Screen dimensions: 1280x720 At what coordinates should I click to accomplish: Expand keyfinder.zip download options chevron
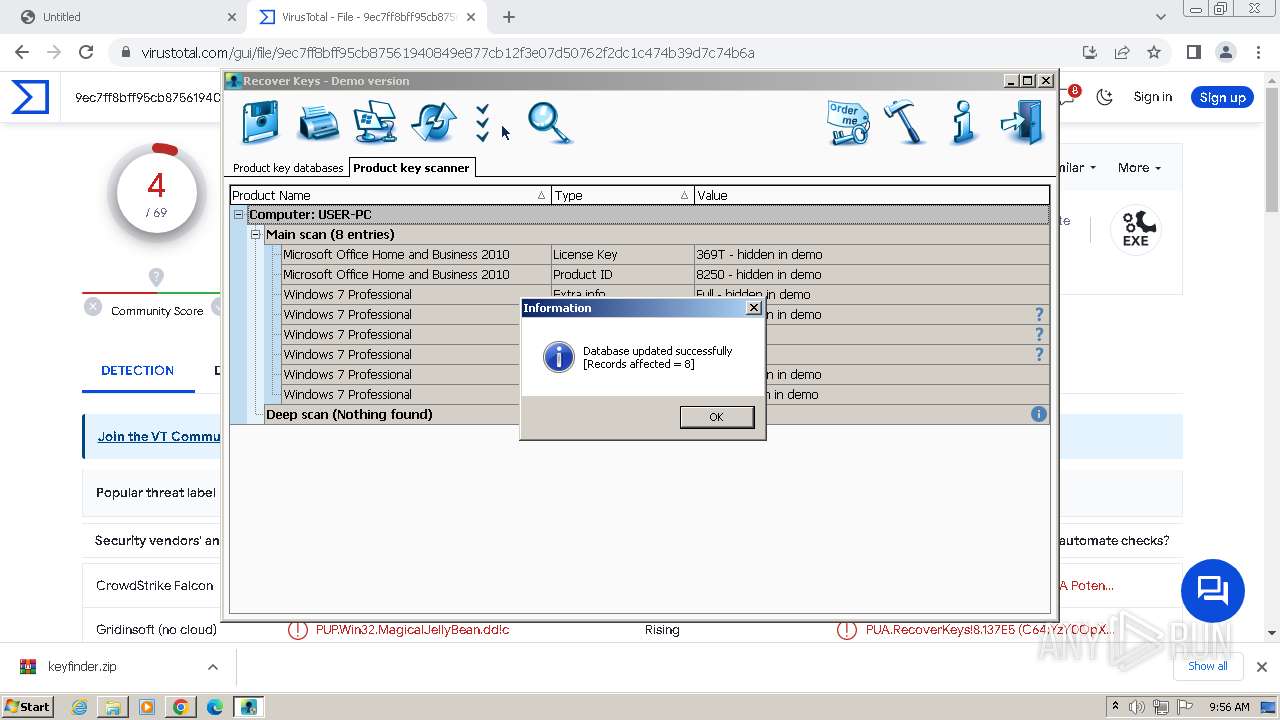point(213,667)
